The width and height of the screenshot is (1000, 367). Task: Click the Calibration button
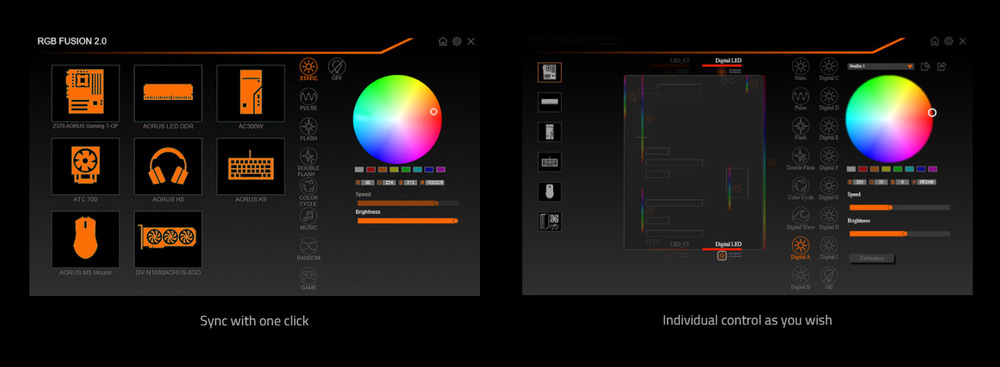coord(872,258)
